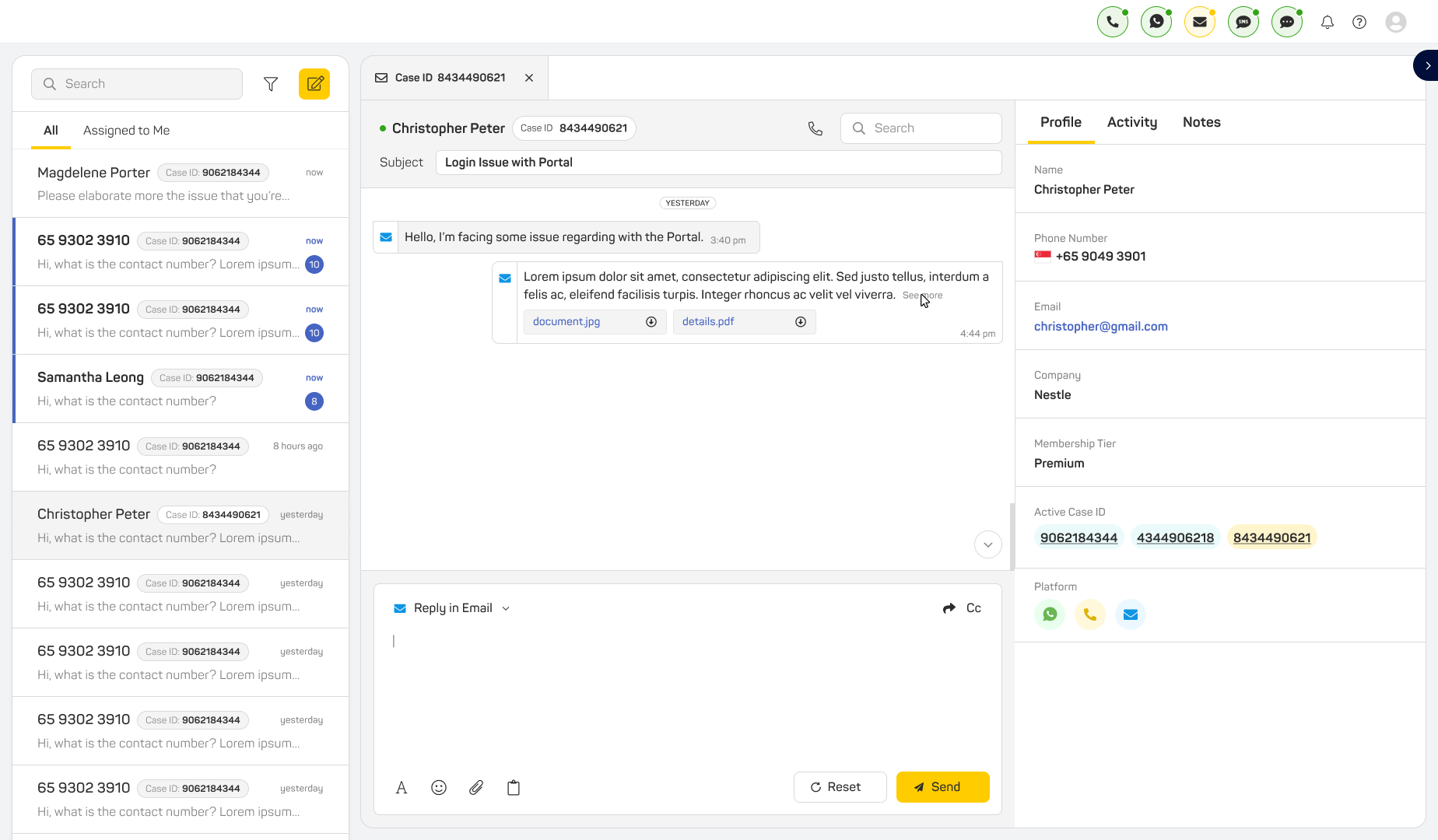The height and width of the screenshot is (840, 1438).
Task: Attach a file with the paperclip icon
Action: pos(476,788)
